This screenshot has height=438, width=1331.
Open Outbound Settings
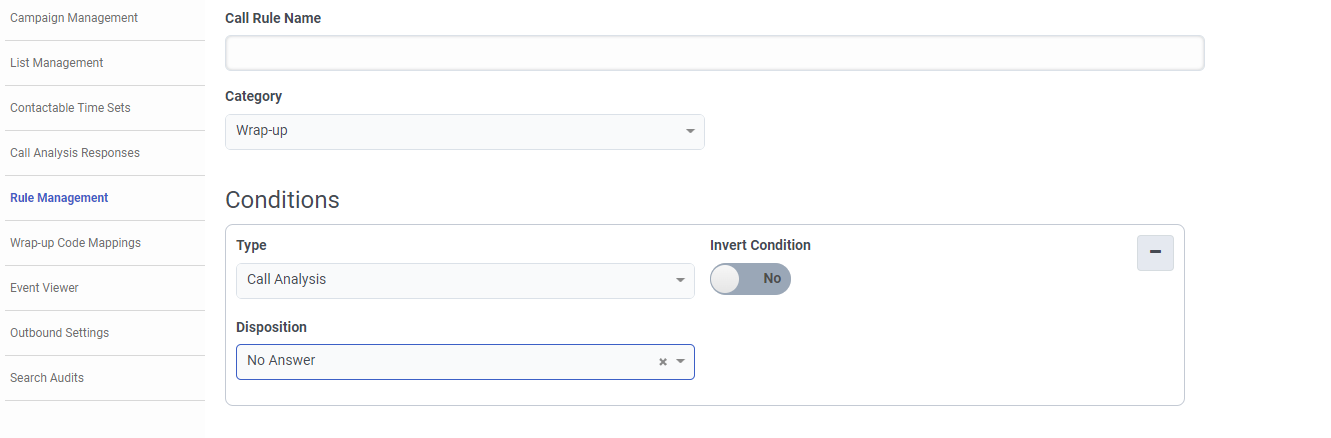59,333
